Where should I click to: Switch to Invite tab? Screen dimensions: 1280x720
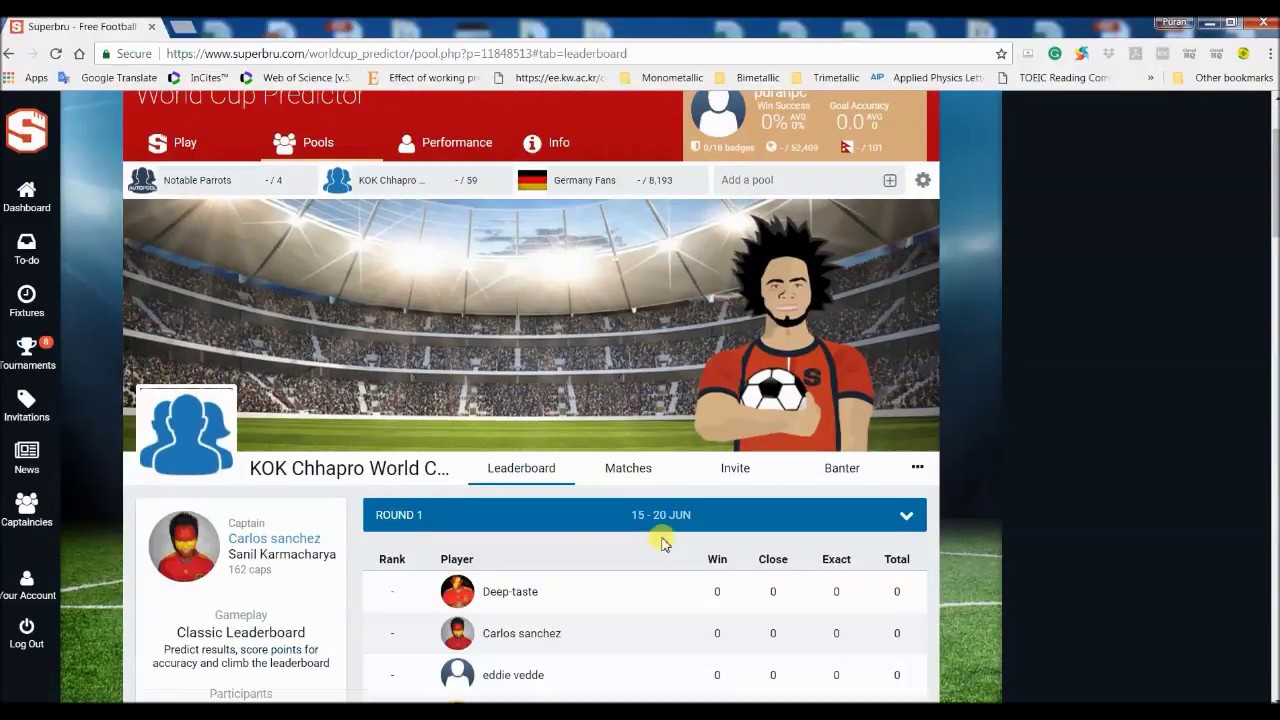(x=735, y=468)
